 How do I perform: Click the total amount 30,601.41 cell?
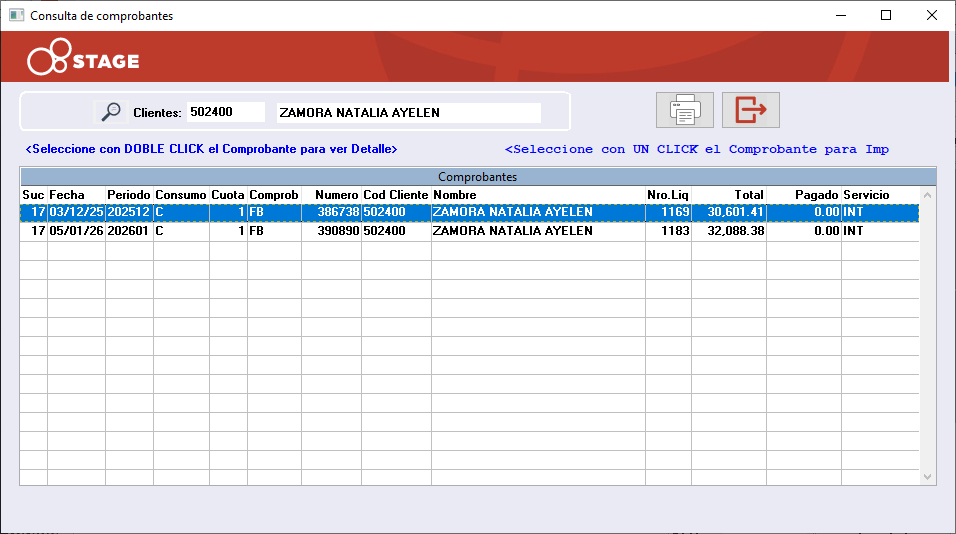[x=728, y=212]
